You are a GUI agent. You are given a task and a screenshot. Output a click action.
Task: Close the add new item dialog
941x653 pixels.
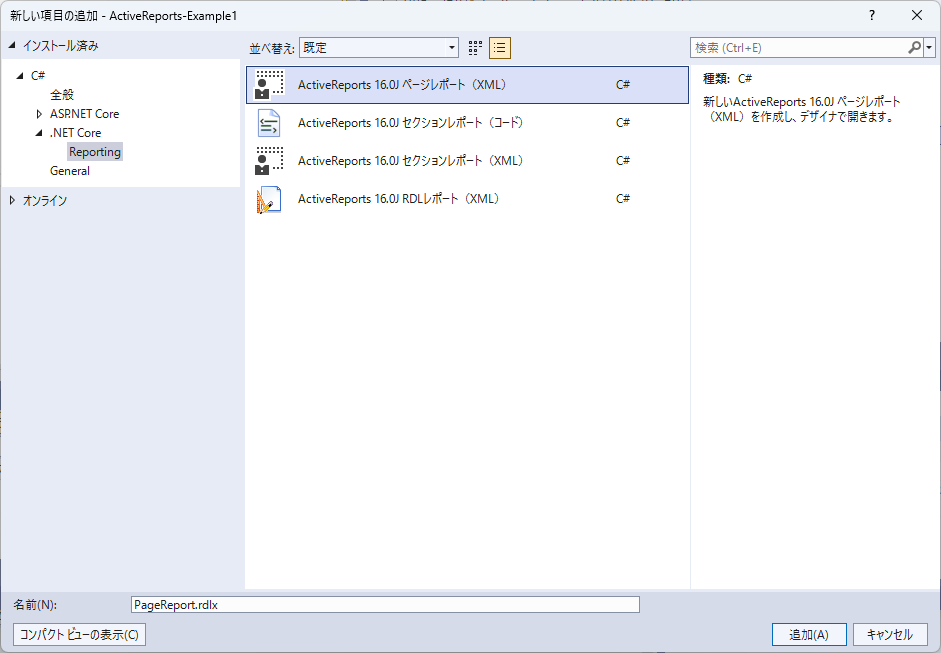917,16
